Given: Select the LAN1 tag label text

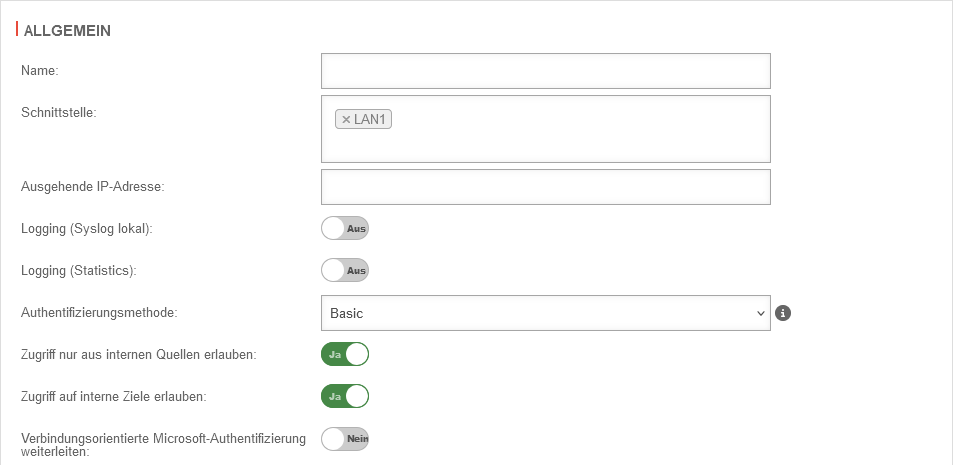Looking at the screenshot, I should (x=370, y=120).
